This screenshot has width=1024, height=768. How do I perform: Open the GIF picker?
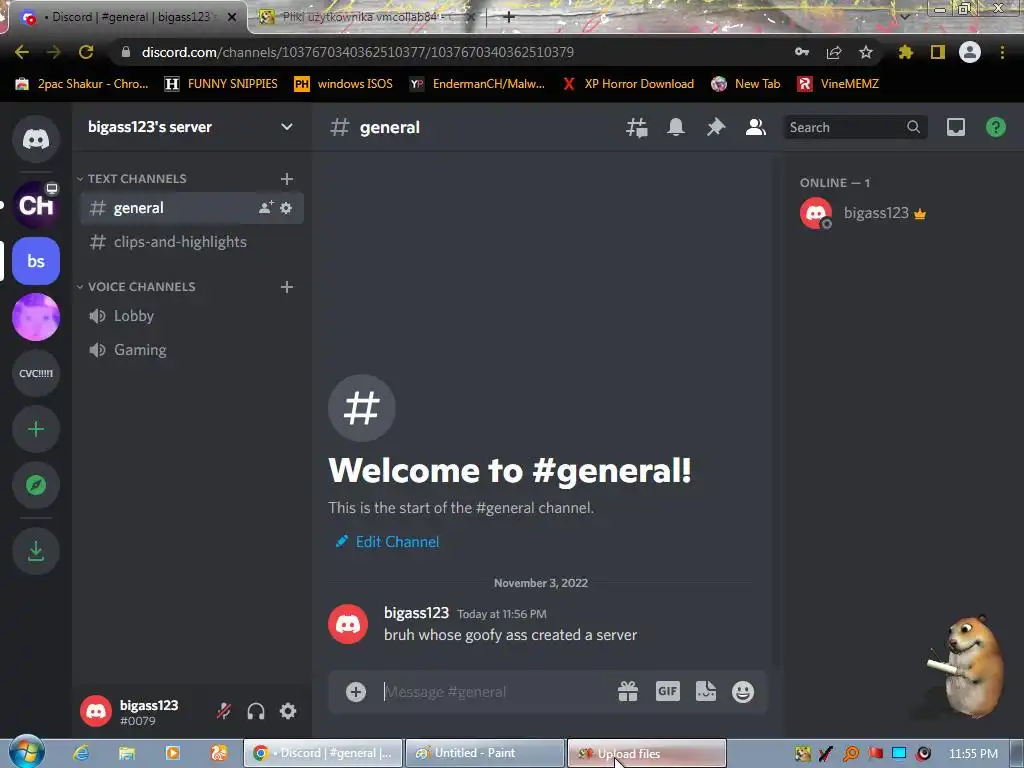coord(667,692)
